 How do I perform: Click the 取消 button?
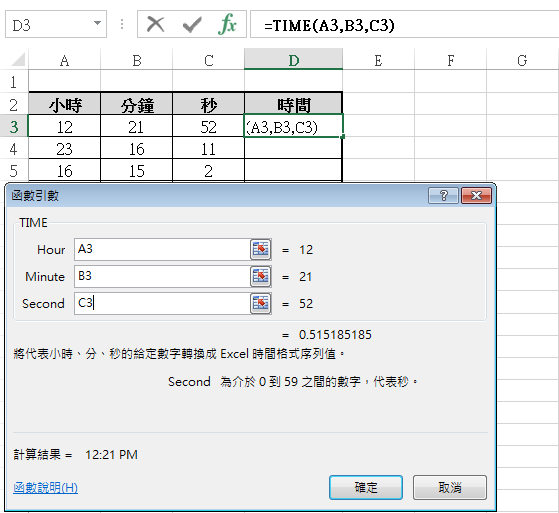[x=450, y=487]
